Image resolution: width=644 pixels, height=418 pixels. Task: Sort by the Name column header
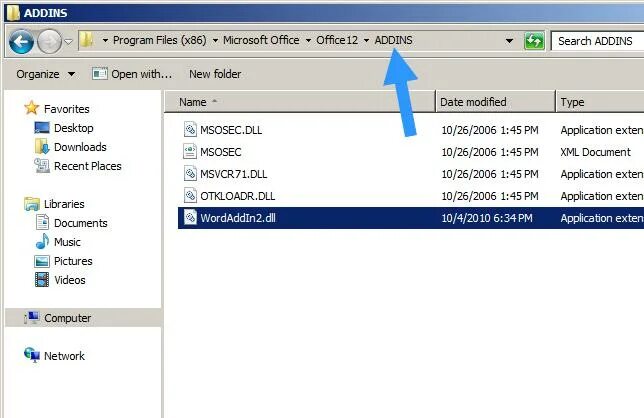pos(299,101)
